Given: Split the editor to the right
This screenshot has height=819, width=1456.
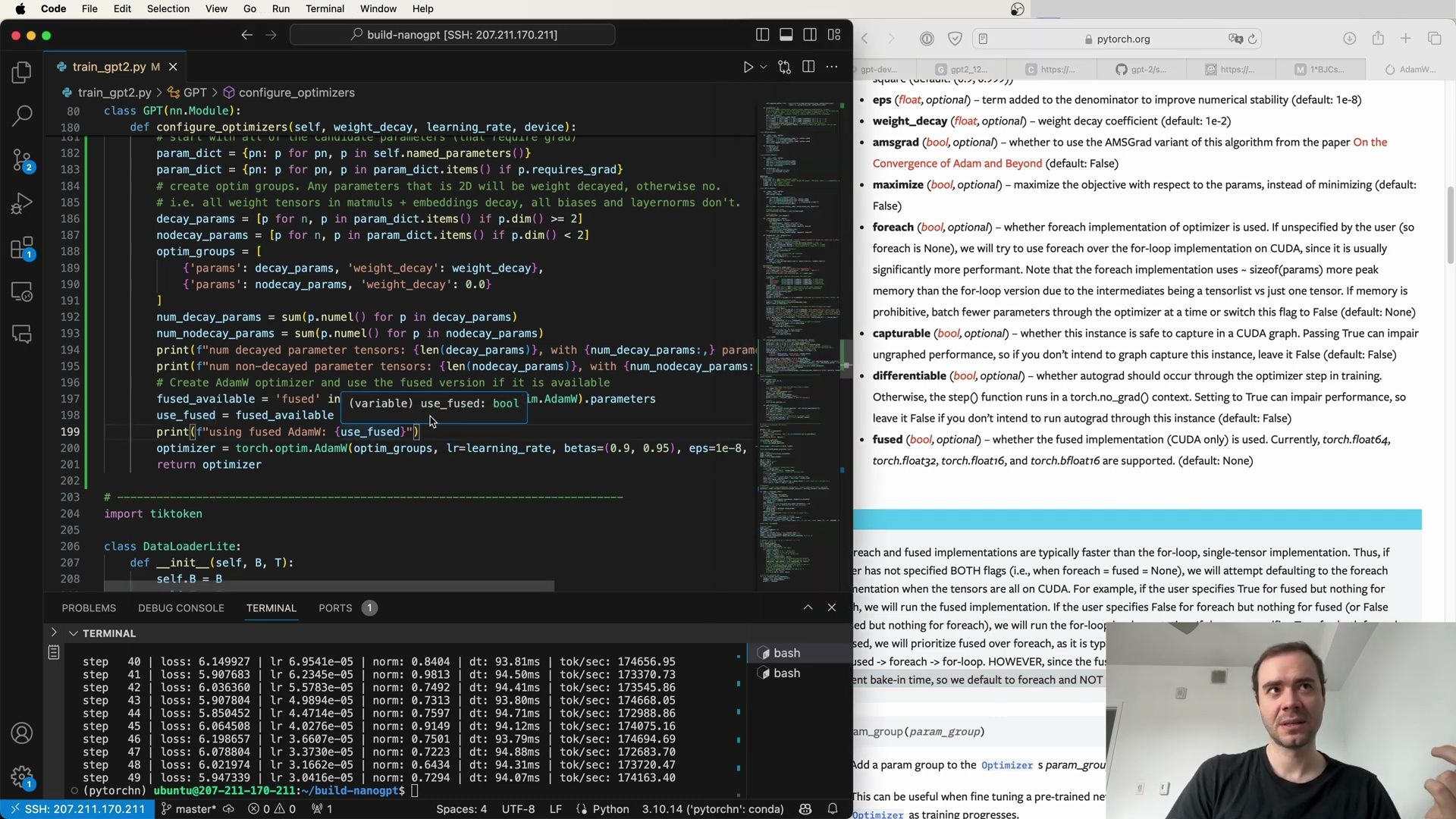Looking at the screenshot, I should click(808, 67).
